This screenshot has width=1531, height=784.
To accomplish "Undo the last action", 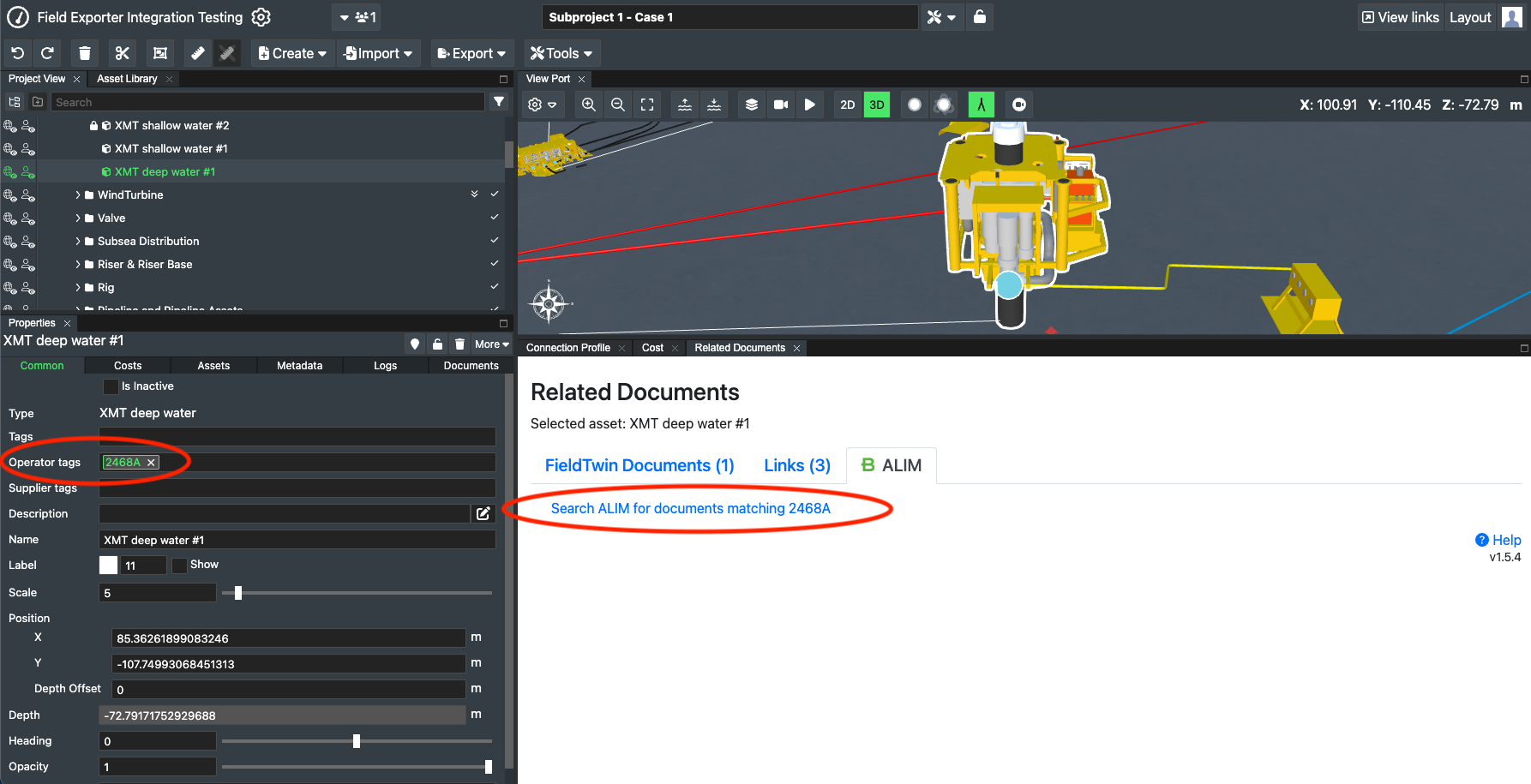I will click(18, 53).
